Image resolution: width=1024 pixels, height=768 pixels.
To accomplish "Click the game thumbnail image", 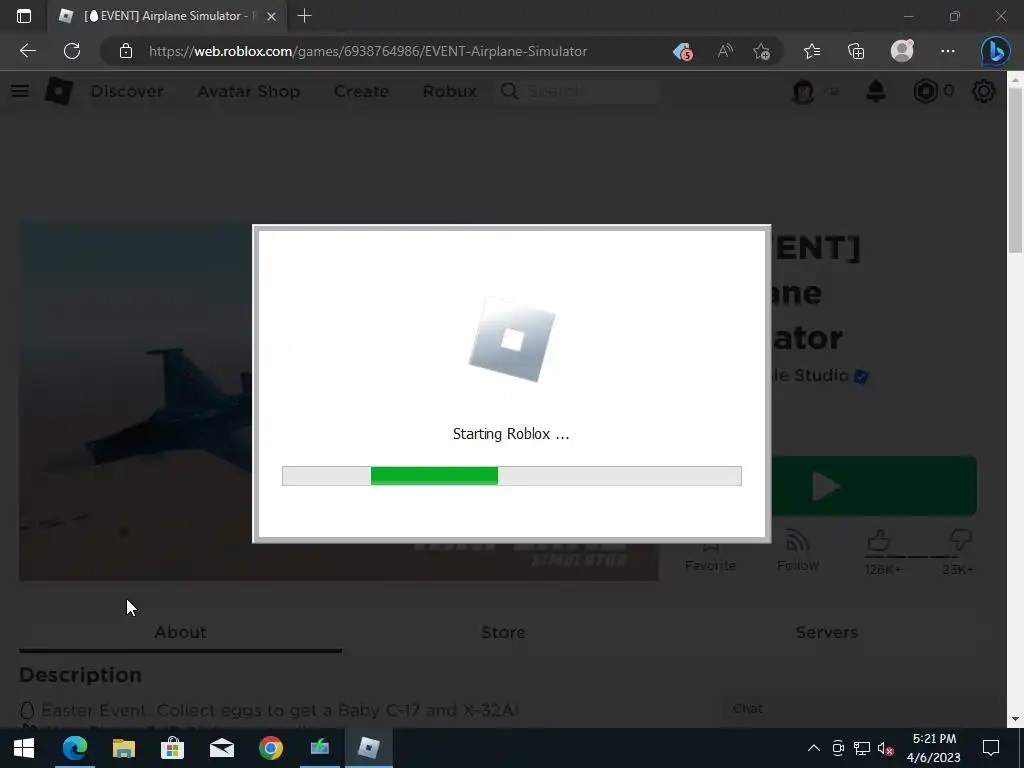I will (136, 400).
